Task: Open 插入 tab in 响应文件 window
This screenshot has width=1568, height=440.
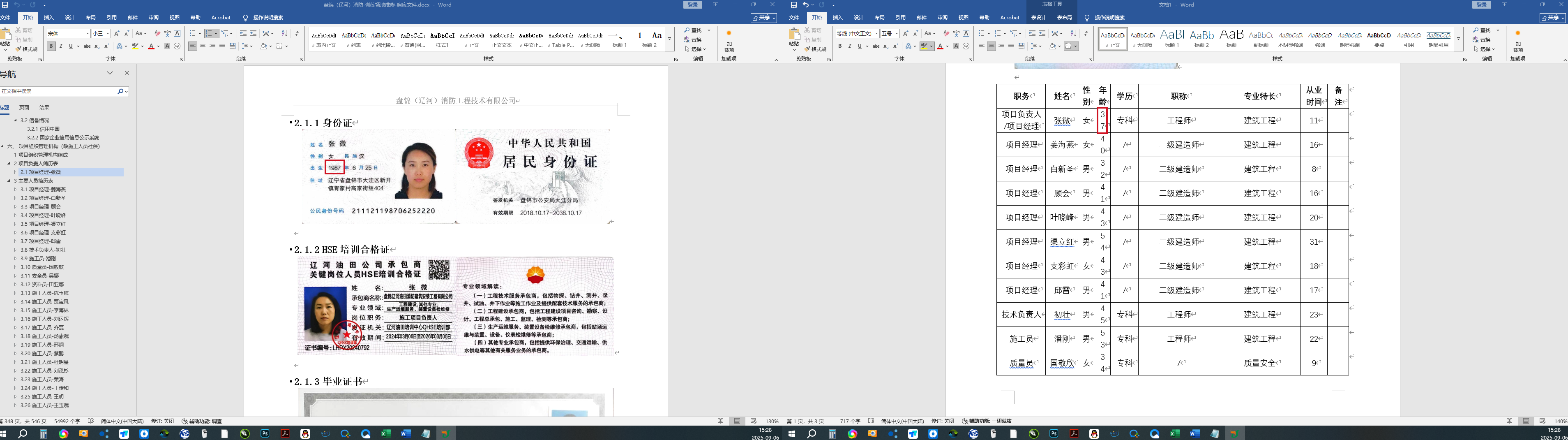Action: [49, 18]
